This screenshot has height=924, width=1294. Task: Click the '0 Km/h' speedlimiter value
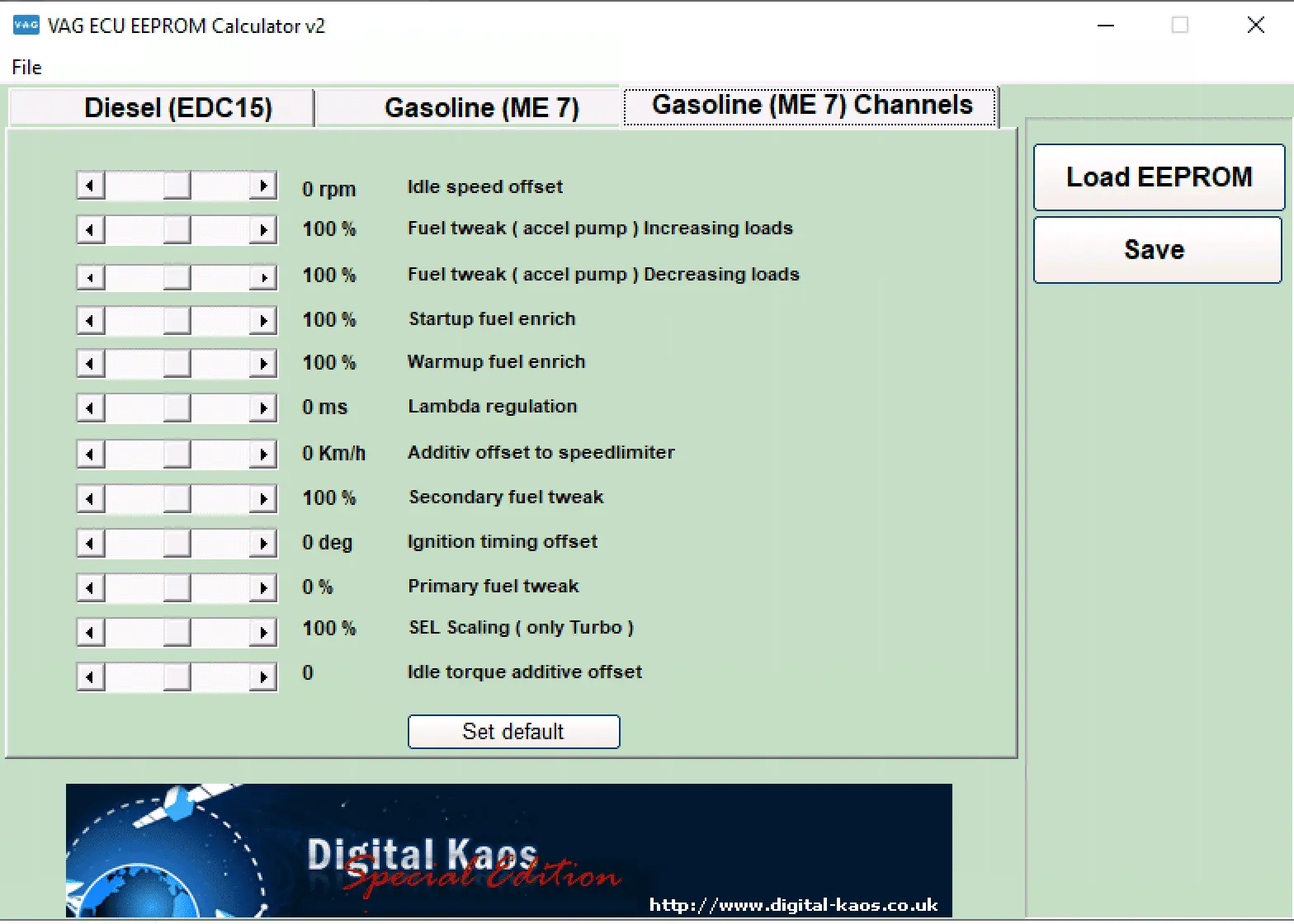pyautogui.click(x=333, y=453)
